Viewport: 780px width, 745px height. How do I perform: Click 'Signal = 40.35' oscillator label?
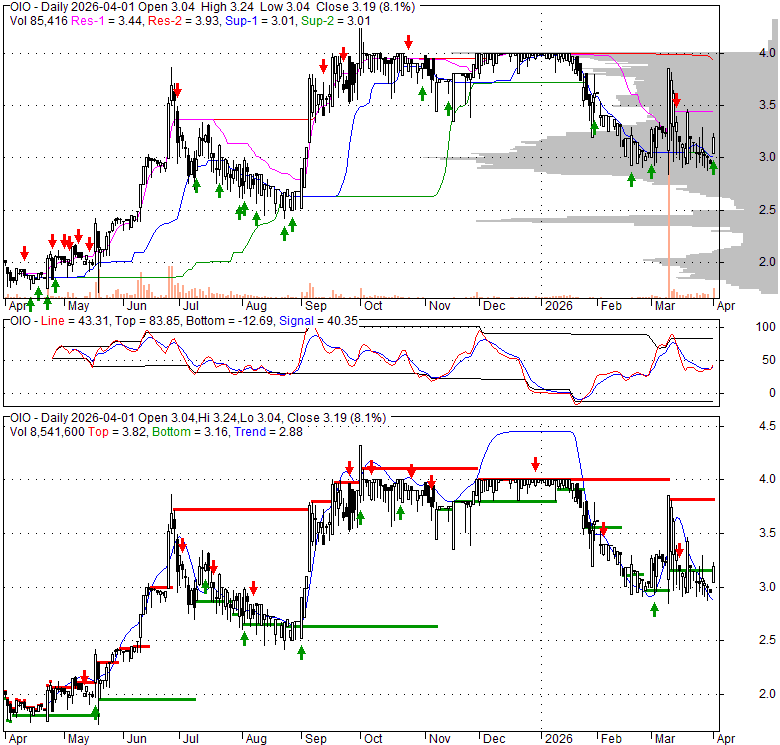[318, 321]
